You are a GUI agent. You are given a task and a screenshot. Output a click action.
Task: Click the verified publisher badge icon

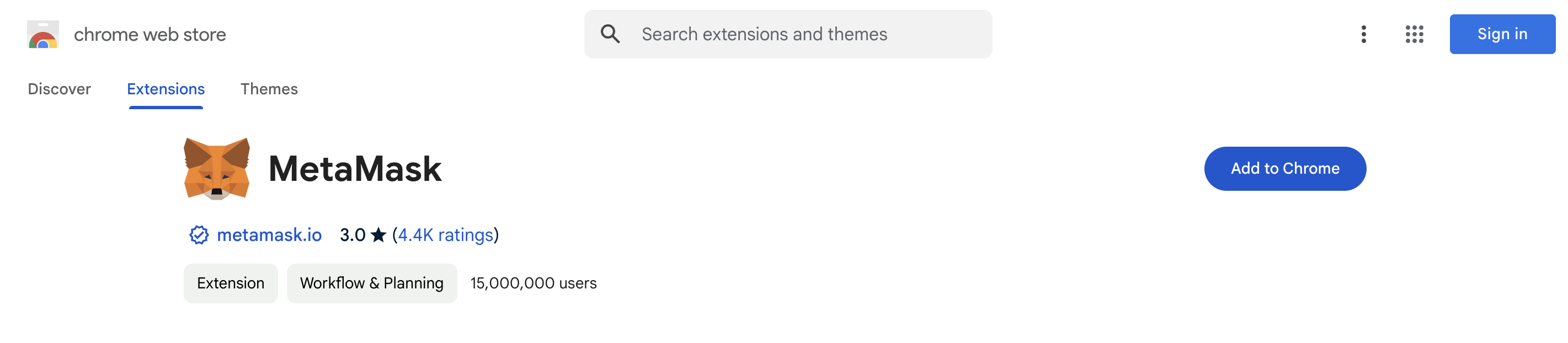199,235
